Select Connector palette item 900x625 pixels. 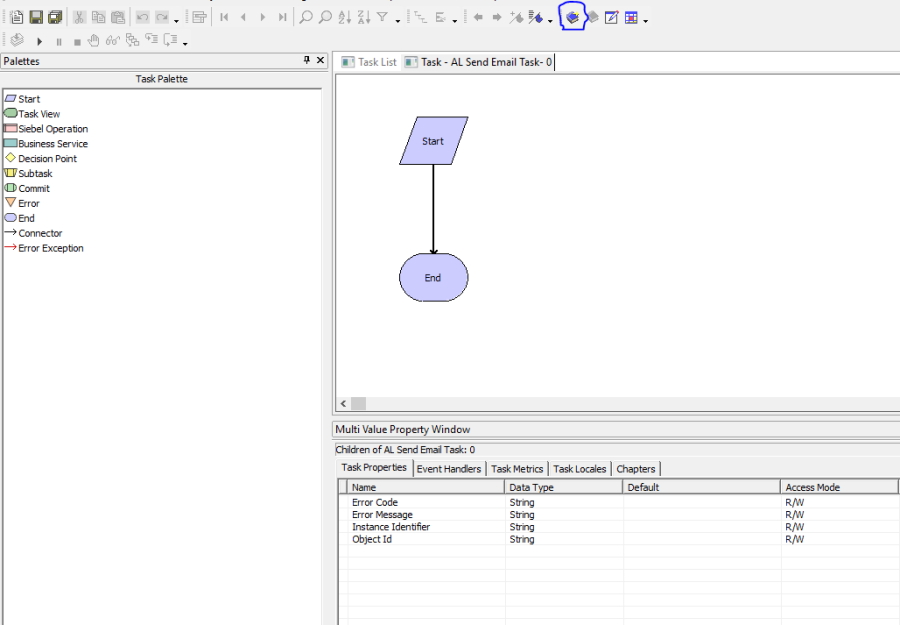click(x=33, y=233)
